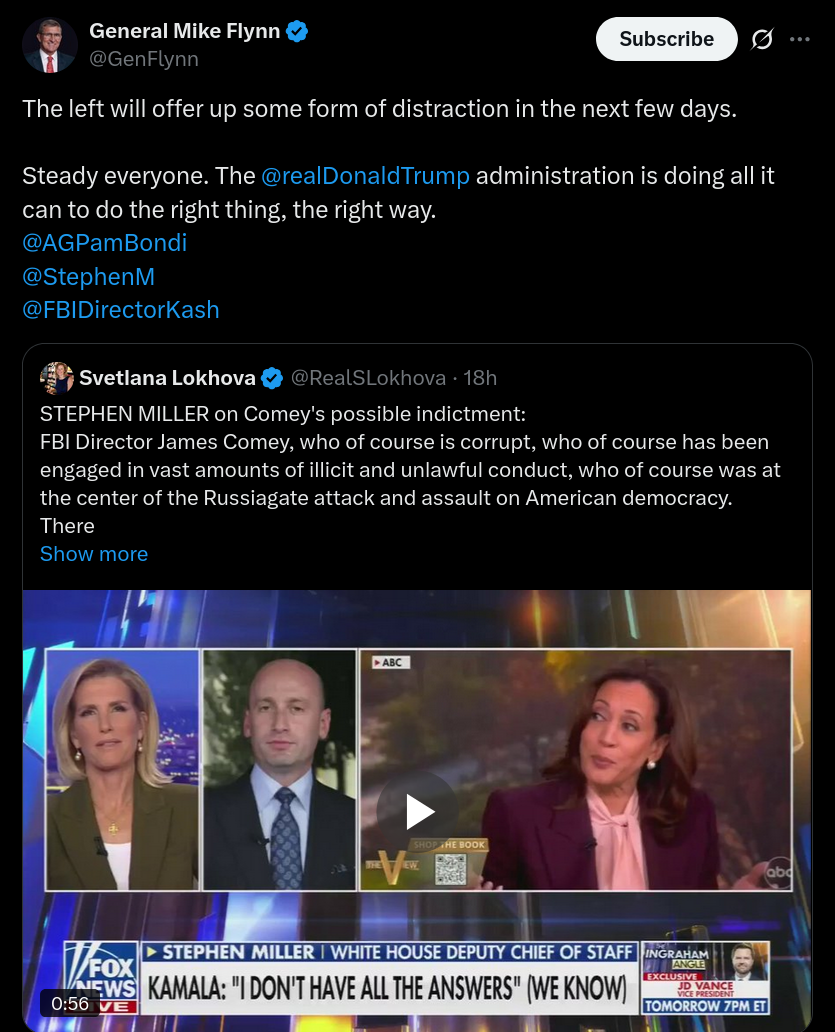Open the quoted post's video thumbnail

[417, 810]
